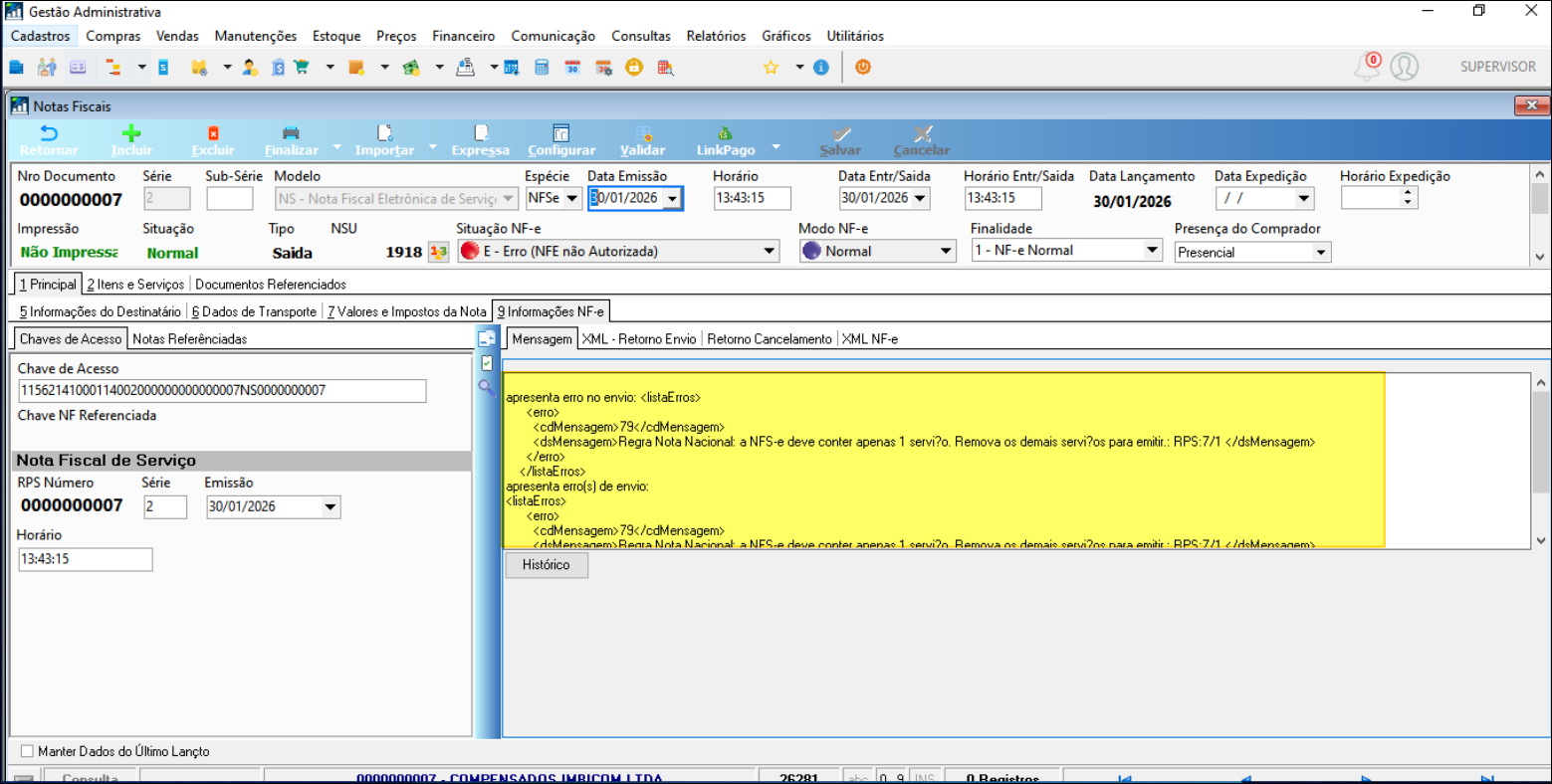Open the Modo NF-e dropdown

[x=946, y=252]
